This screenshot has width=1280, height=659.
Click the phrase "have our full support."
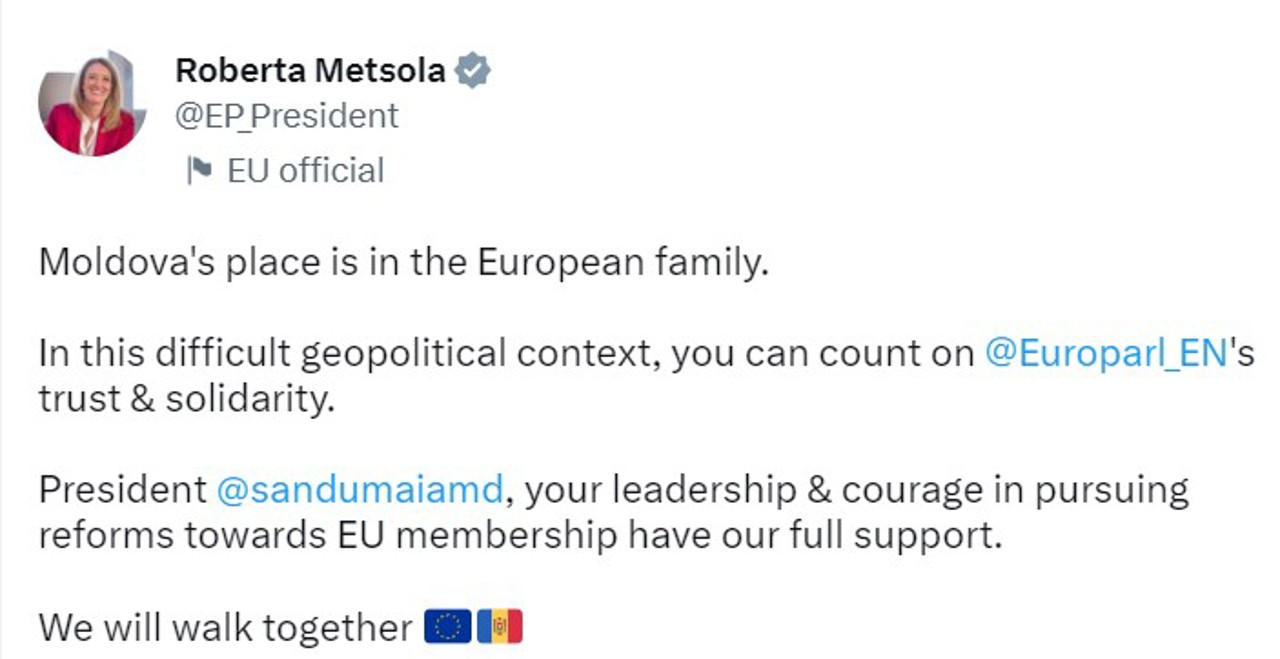[815, 535]
